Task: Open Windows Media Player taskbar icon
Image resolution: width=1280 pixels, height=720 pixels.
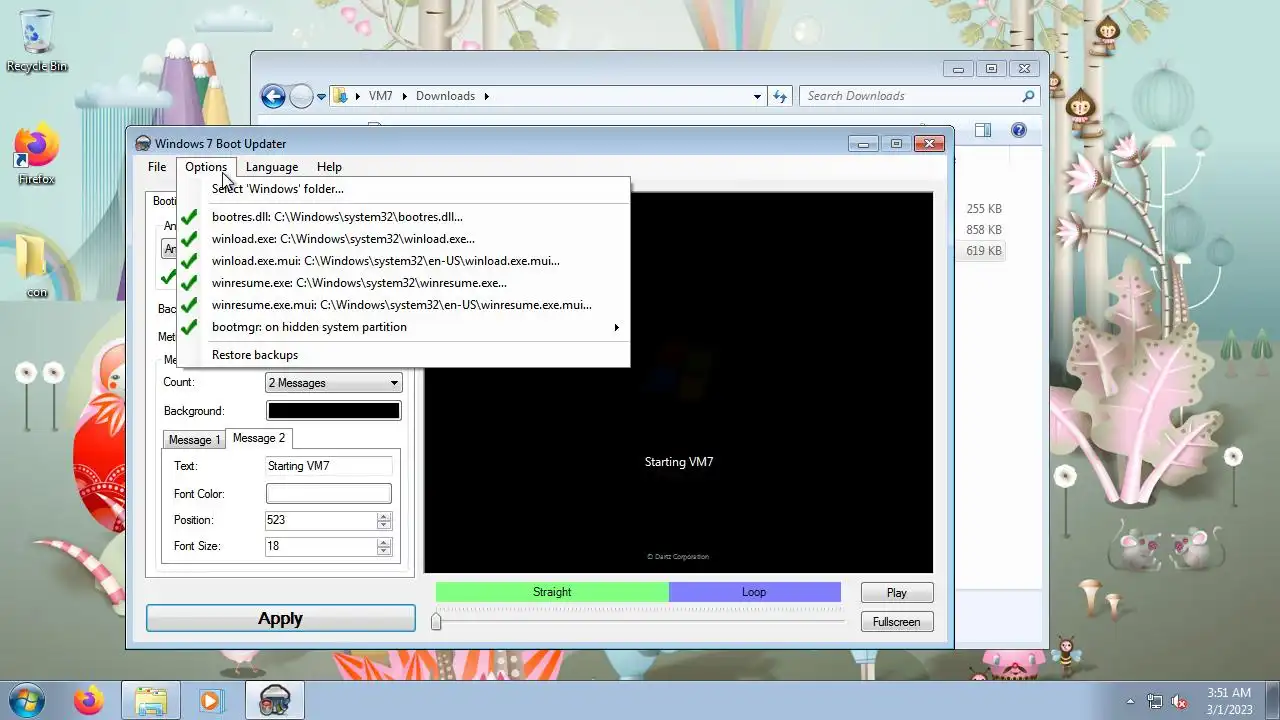Action: pos(211,700)
